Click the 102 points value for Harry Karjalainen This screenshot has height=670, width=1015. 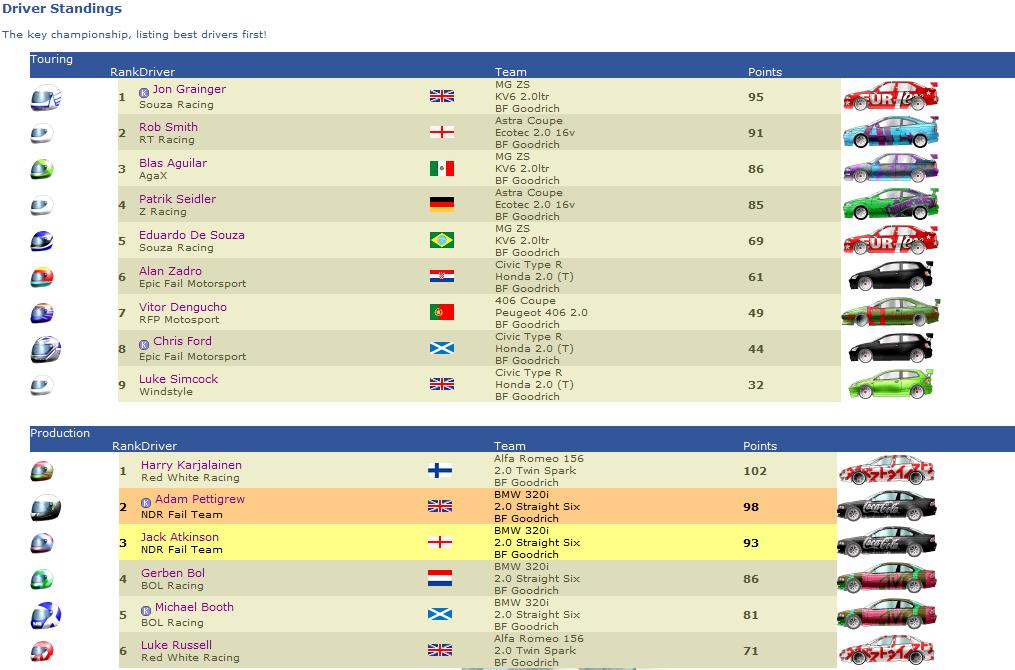[755, 471]
